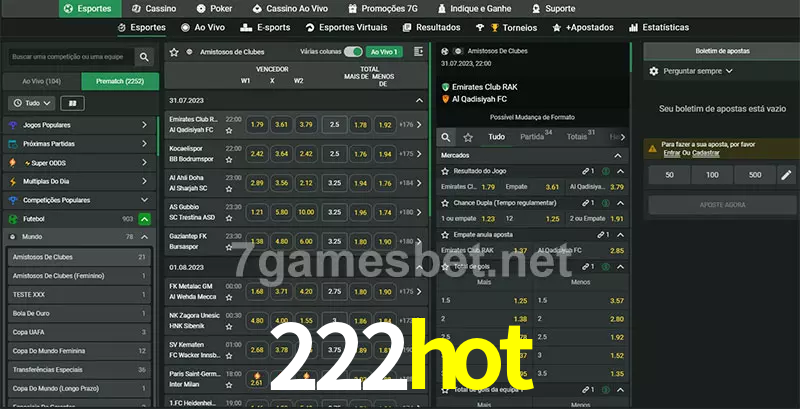The image size is (800, 409).
Task: Select the Prematch (2252) toggle
Action: 118,81
